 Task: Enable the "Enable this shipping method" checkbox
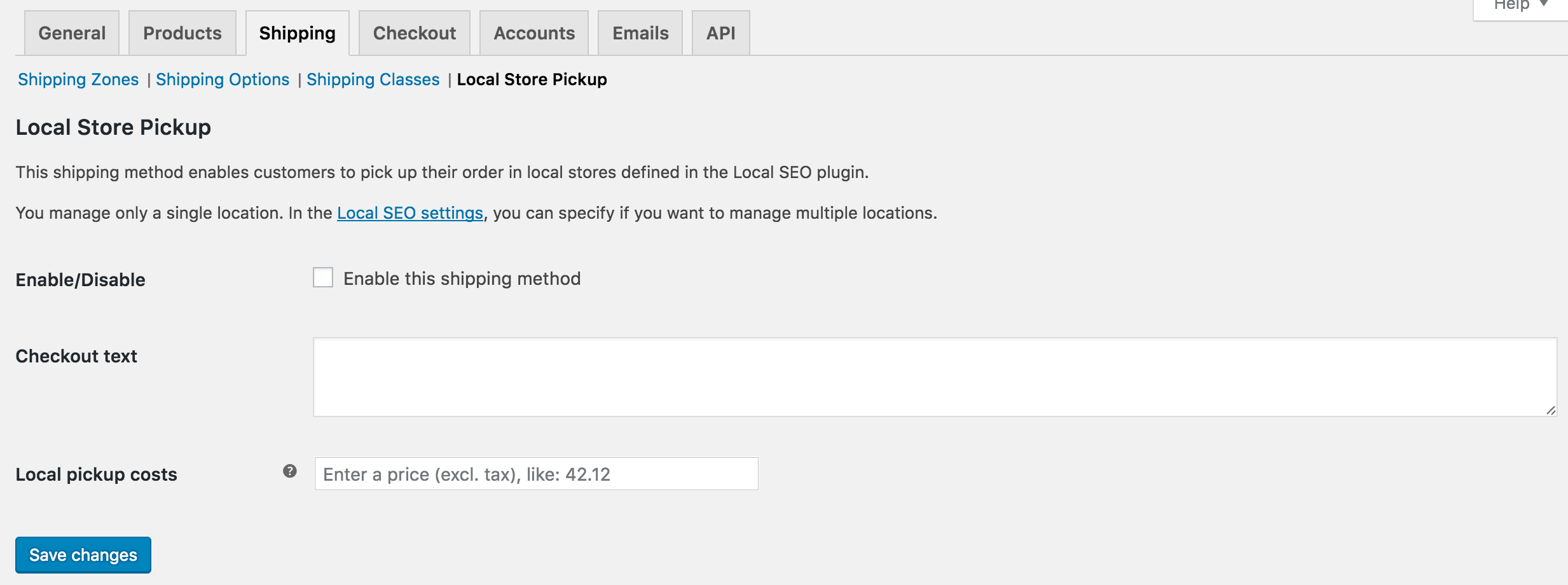tap(323, 278)
